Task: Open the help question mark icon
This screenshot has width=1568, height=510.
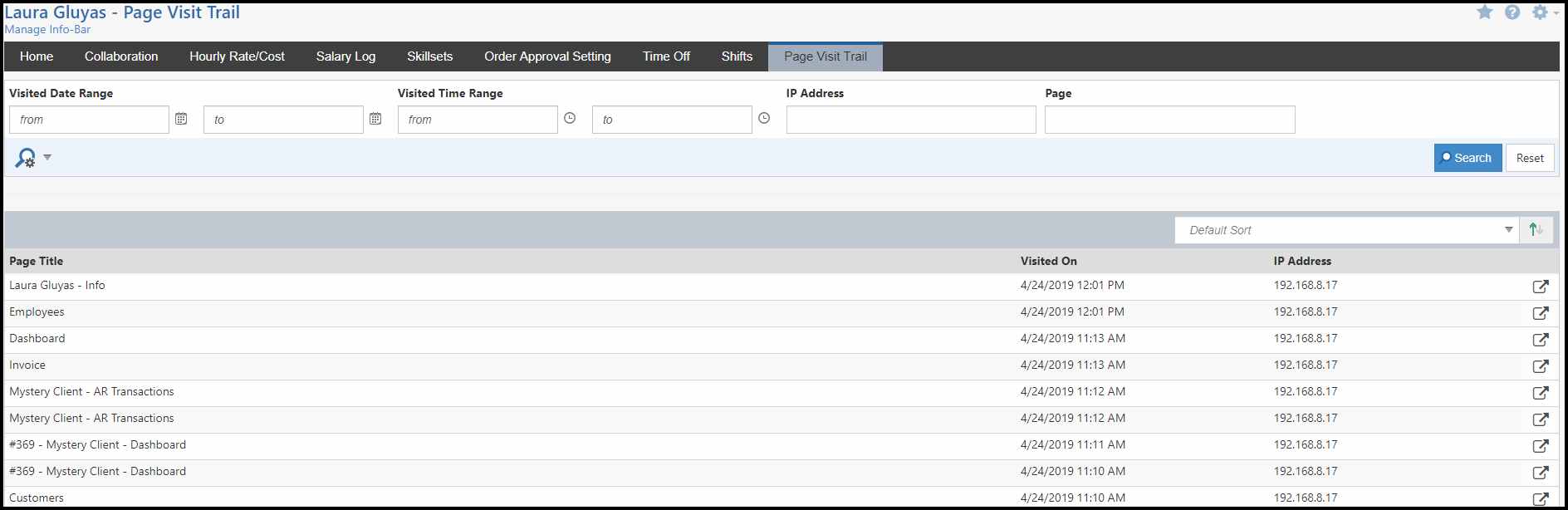Action: click(1512, 12)
